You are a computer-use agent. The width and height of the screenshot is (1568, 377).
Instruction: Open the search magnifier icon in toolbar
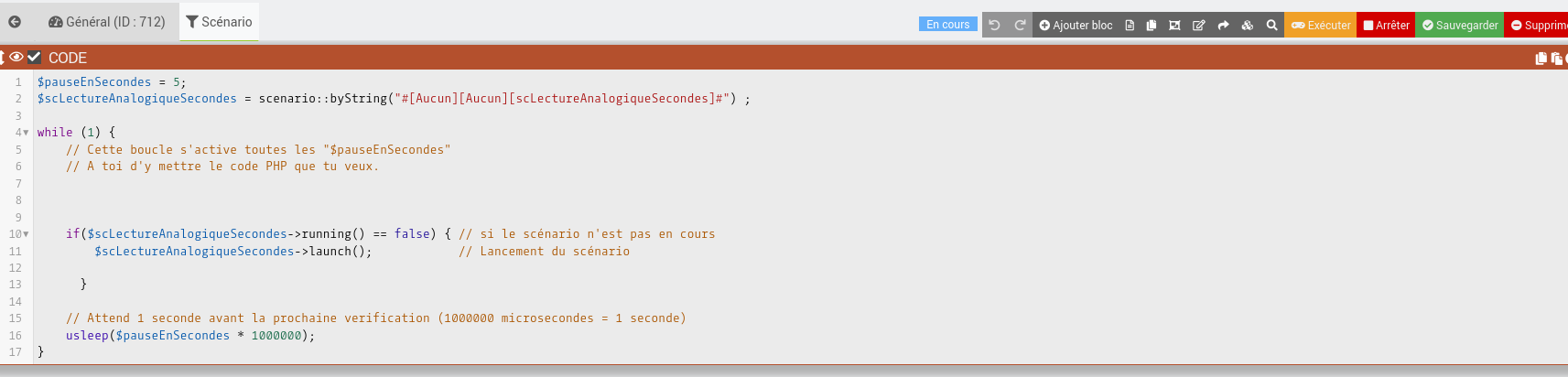(x=1271, y=26)
